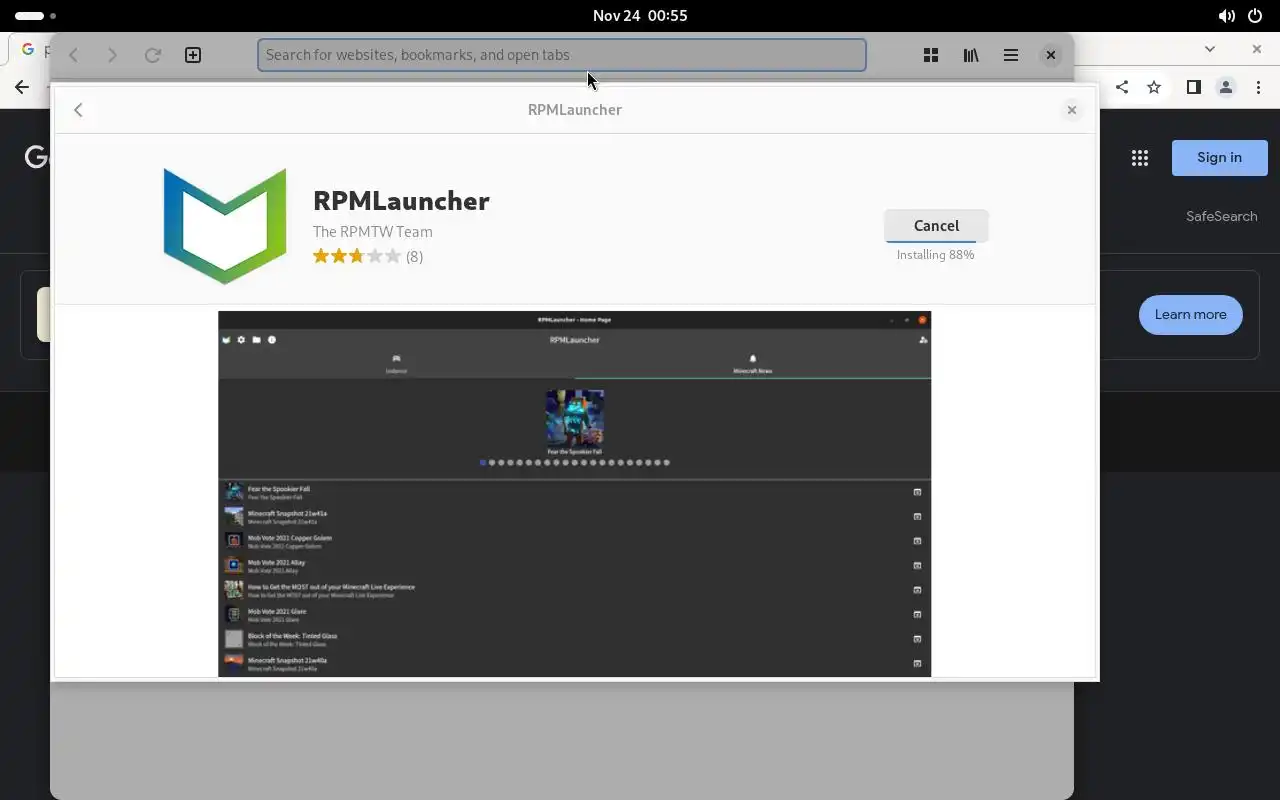Click Chrome's back arrow behind the dialog
Image resolution: width=1280 pixels, height=800 pixels.
(22, 87)
